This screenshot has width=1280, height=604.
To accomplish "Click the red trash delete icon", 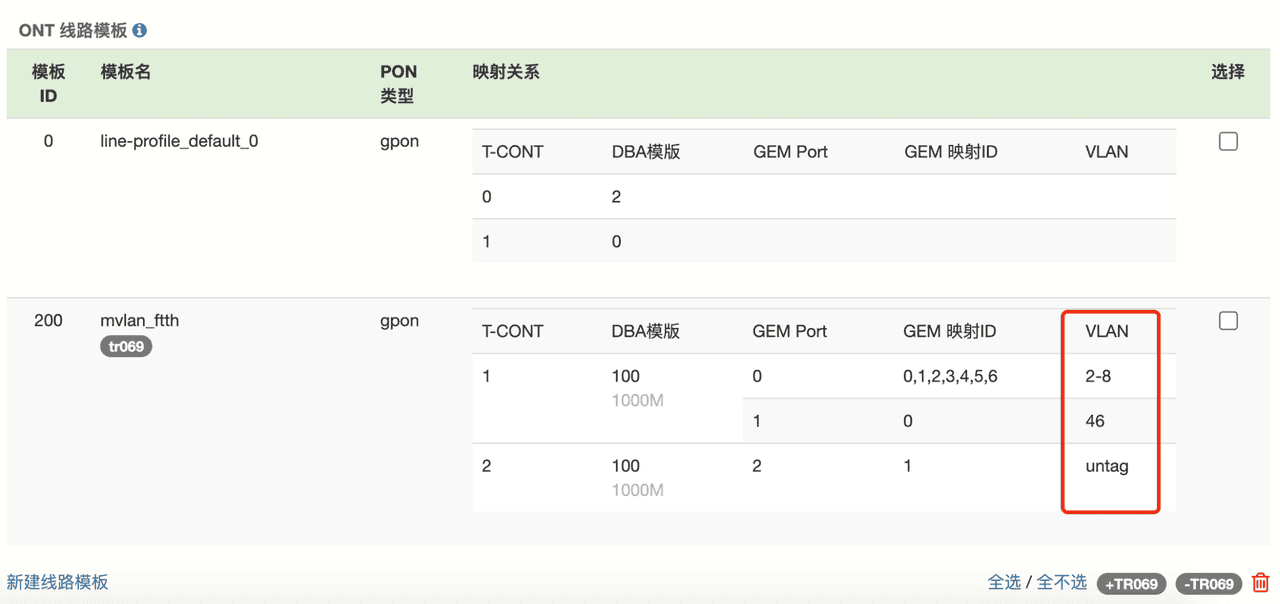I will click(x=1260, y=582).
